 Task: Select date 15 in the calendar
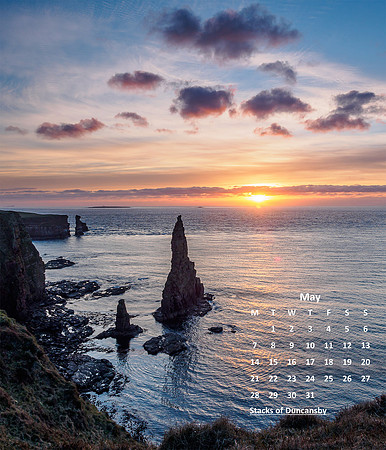pos(273,362)
